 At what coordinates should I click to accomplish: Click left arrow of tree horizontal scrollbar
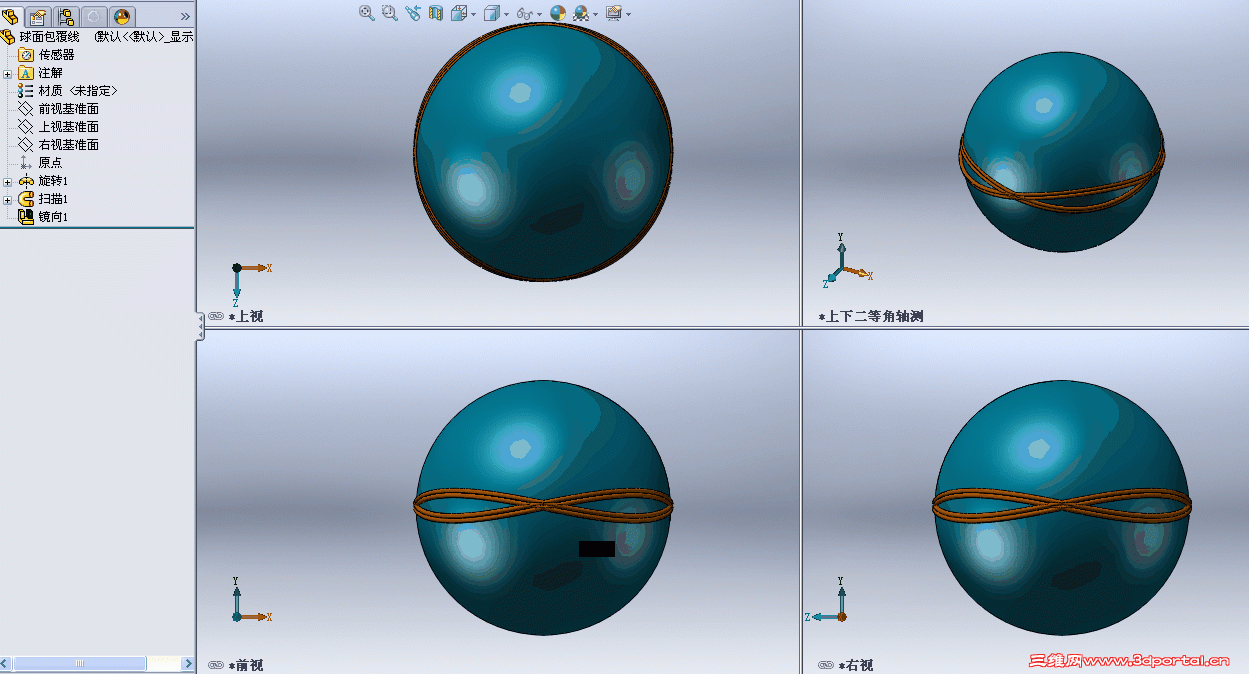pyautogui.click(x=6, y=664)
